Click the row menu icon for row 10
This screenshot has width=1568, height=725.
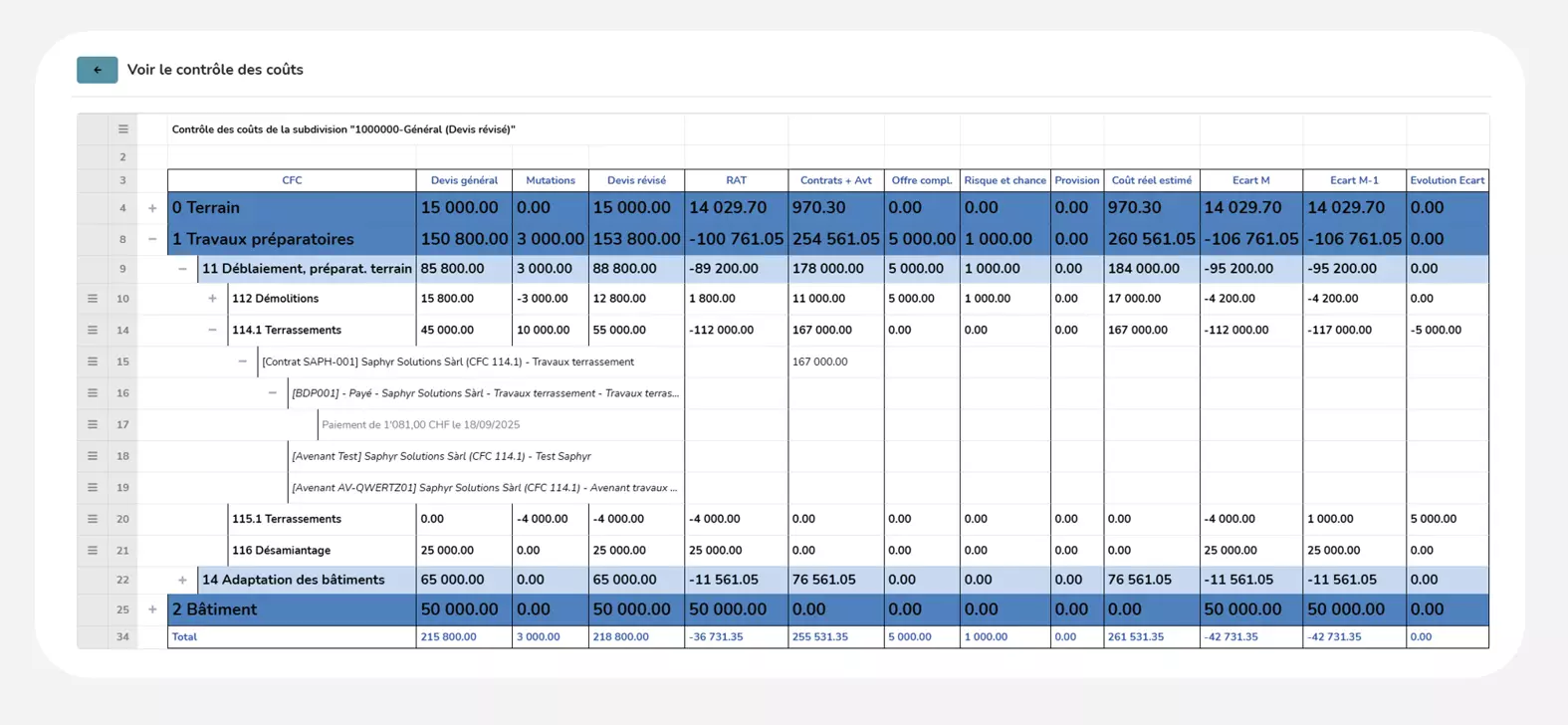pos(93,299)
